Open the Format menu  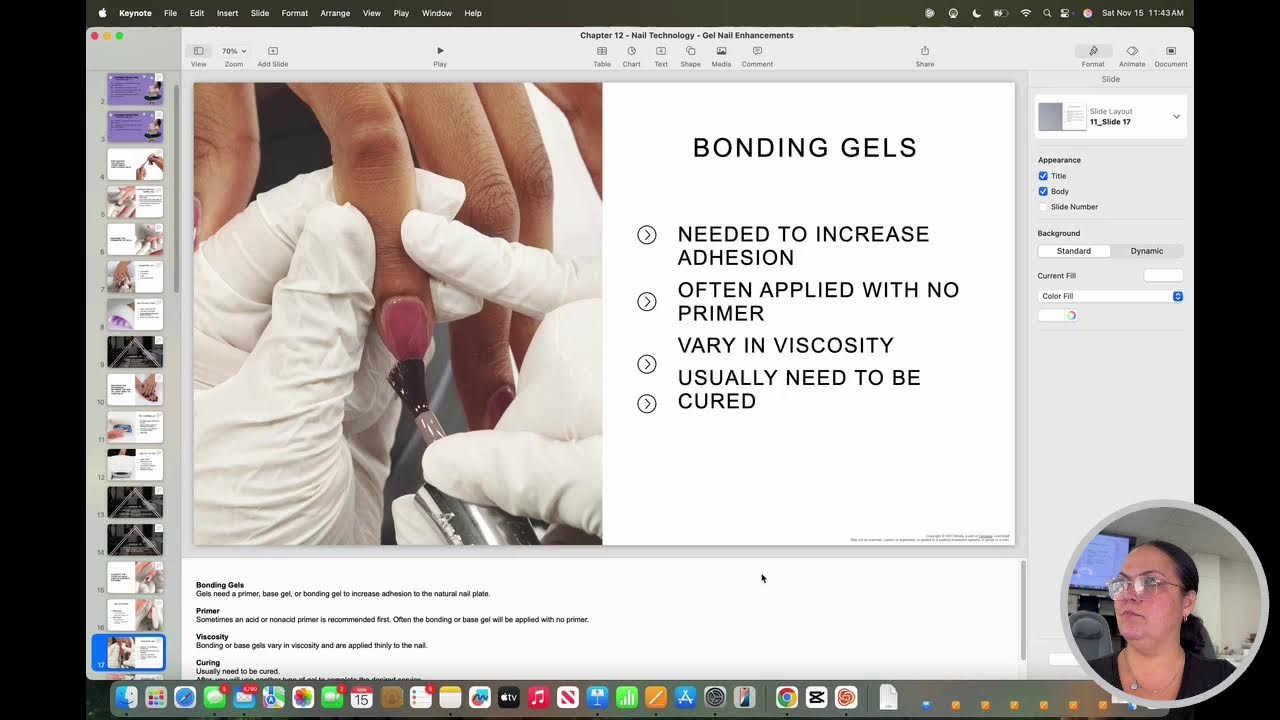[295, 13]
